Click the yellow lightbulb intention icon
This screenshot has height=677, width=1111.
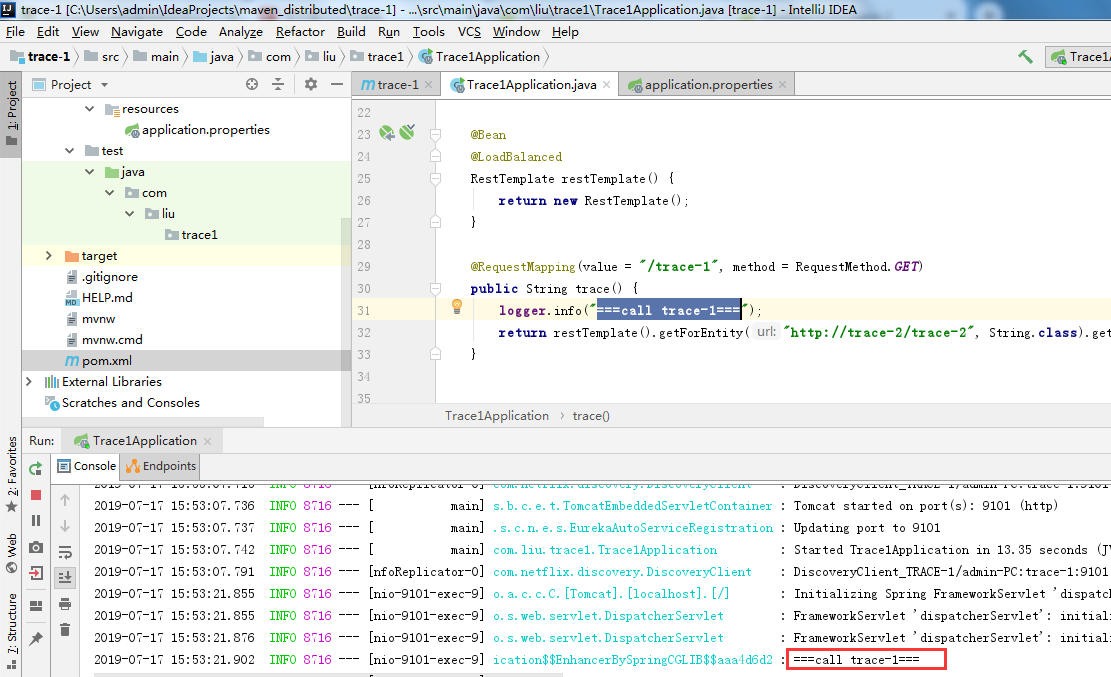(456, 307)
